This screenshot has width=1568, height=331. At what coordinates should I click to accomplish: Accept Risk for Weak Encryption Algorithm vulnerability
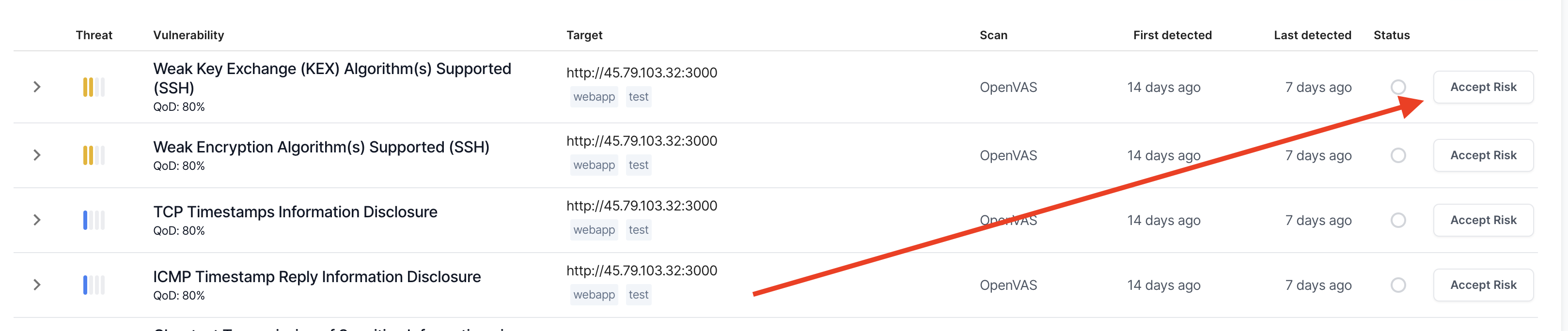1483,155
